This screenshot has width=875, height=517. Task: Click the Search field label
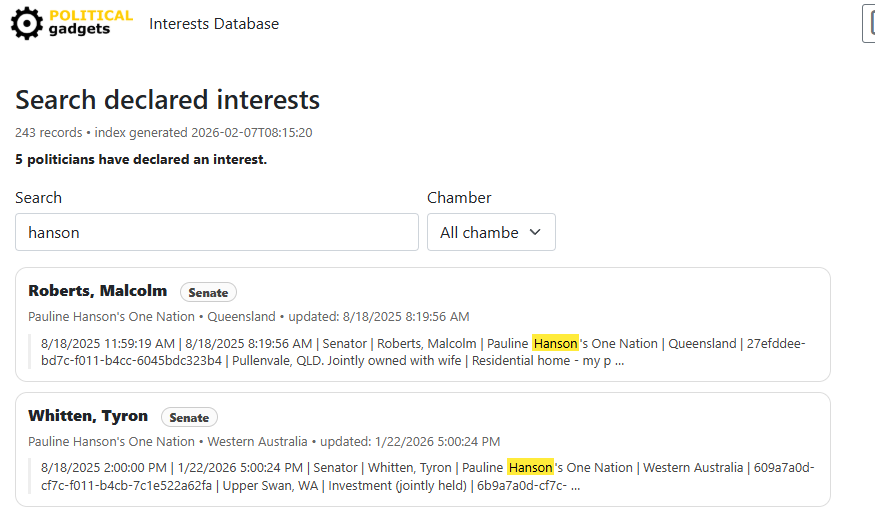(39, 198)
